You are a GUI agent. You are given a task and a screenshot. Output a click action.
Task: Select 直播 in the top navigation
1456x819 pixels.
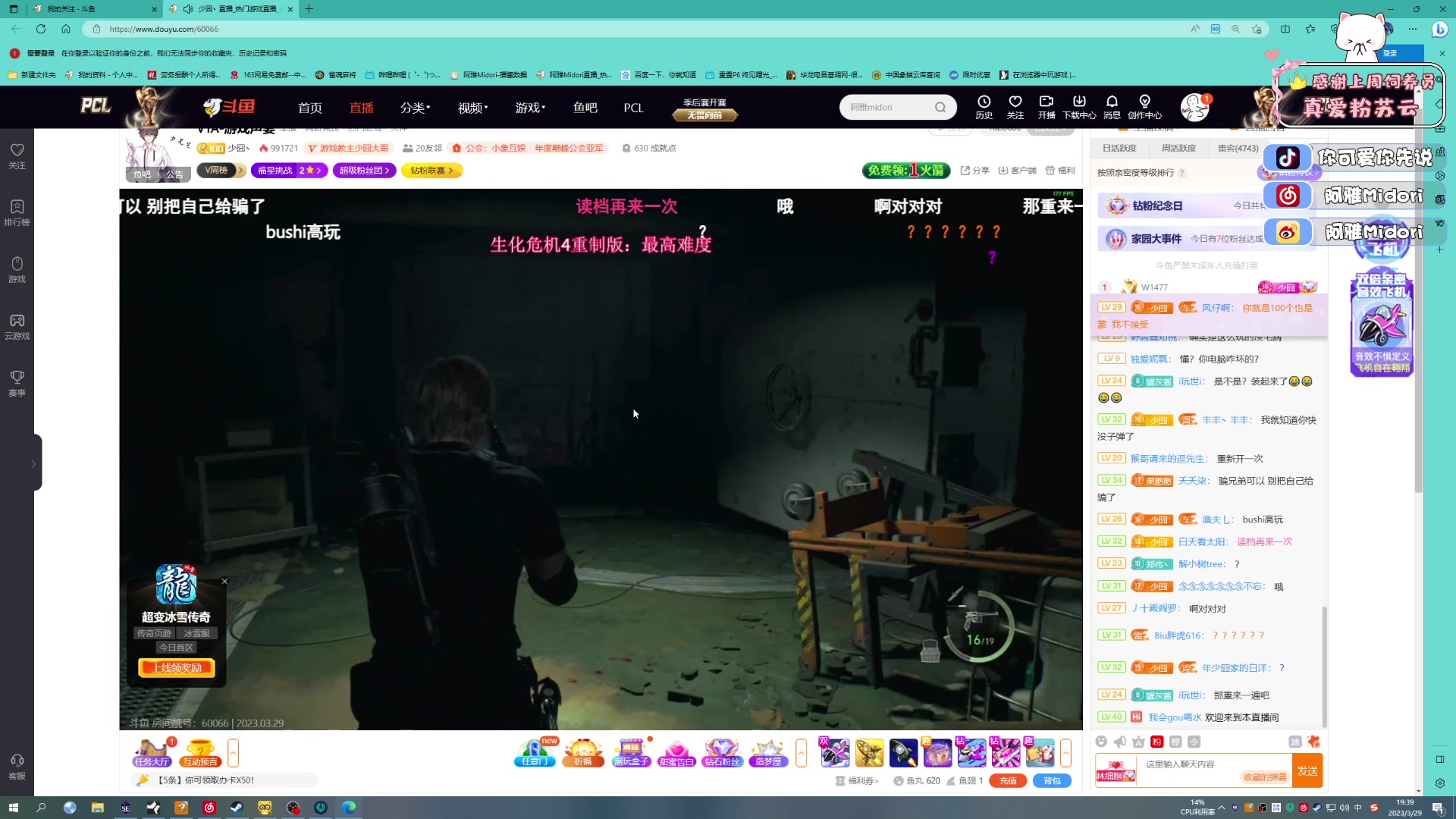pyautogui.click(x=361, y=108)
